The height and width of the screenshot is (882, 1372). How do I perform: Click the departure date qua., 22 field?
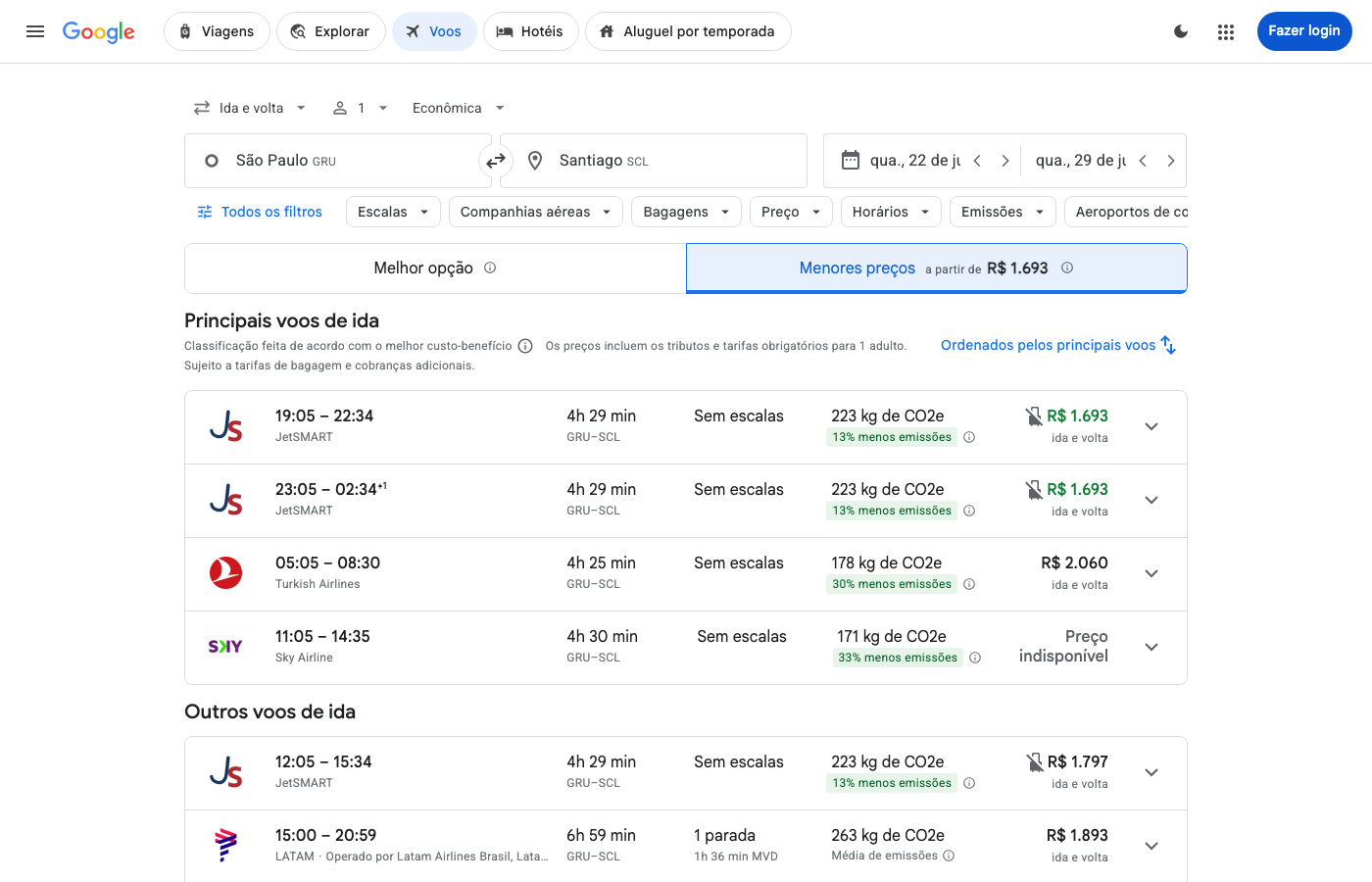(x=914, y=161)
